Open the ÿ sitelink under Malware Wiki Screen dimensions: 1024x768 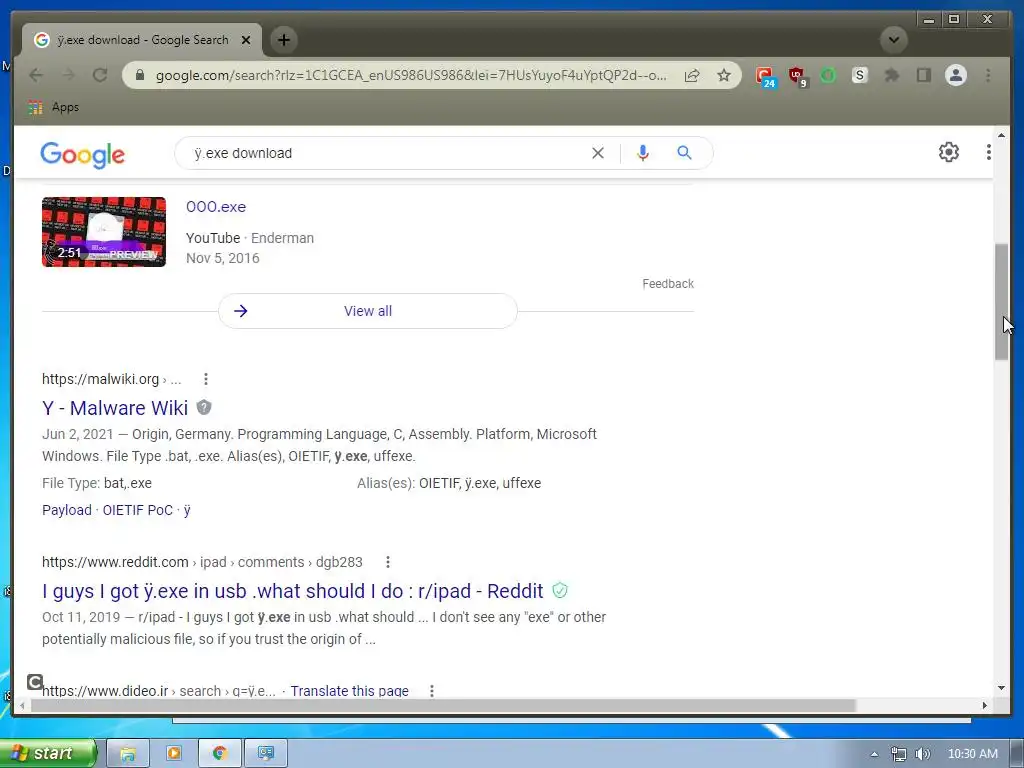coord(187,510)
